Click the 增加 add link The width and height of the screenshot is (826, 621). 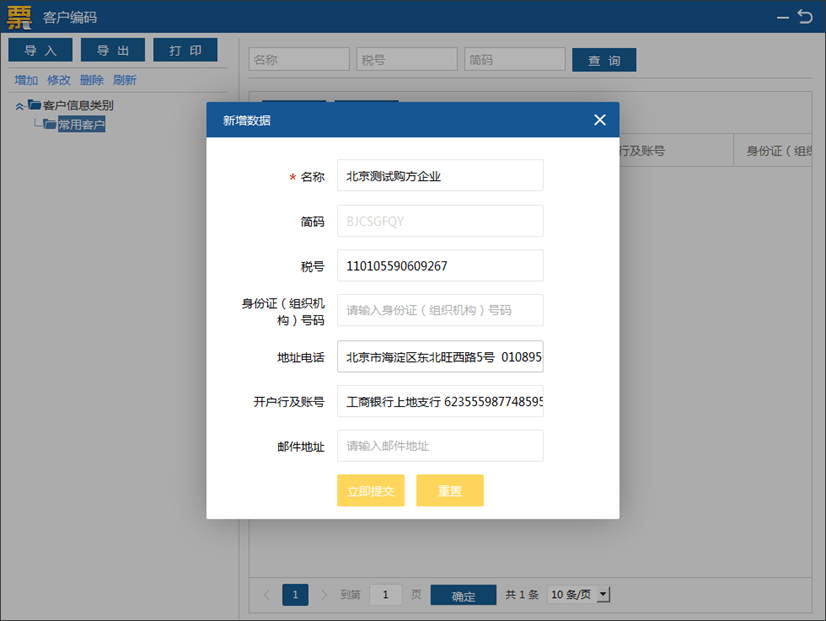26,80
